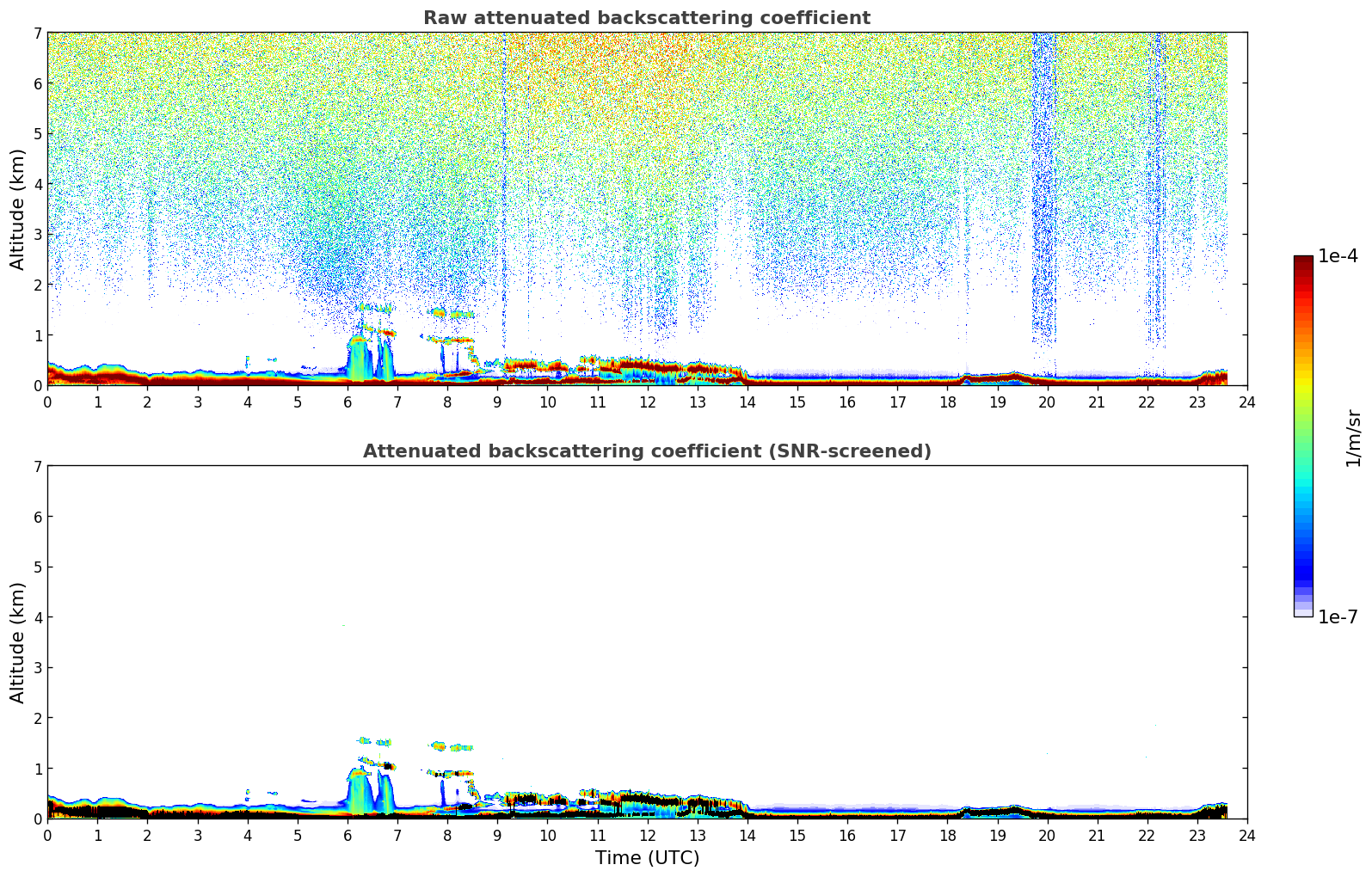Click the colorbar minimum label 1e-7
Screen dimensions: 1372x877
click(1338, 617)
